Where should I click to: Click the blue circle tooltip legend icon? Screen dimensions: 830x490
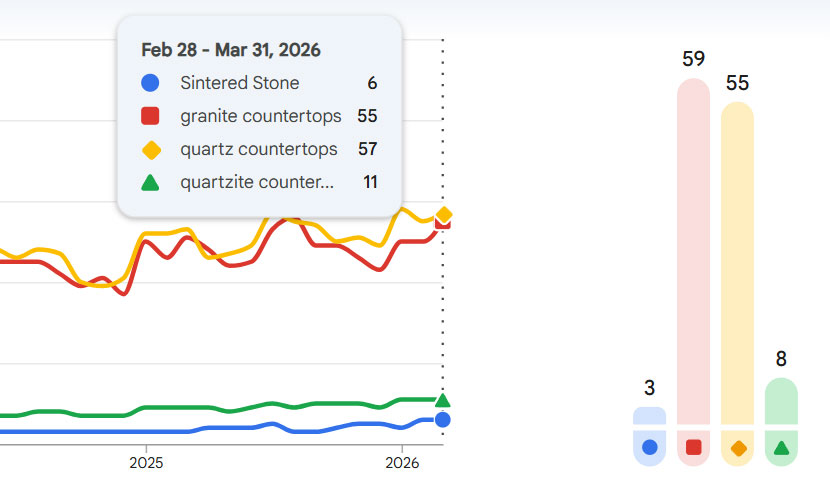[x=150, y=83]
